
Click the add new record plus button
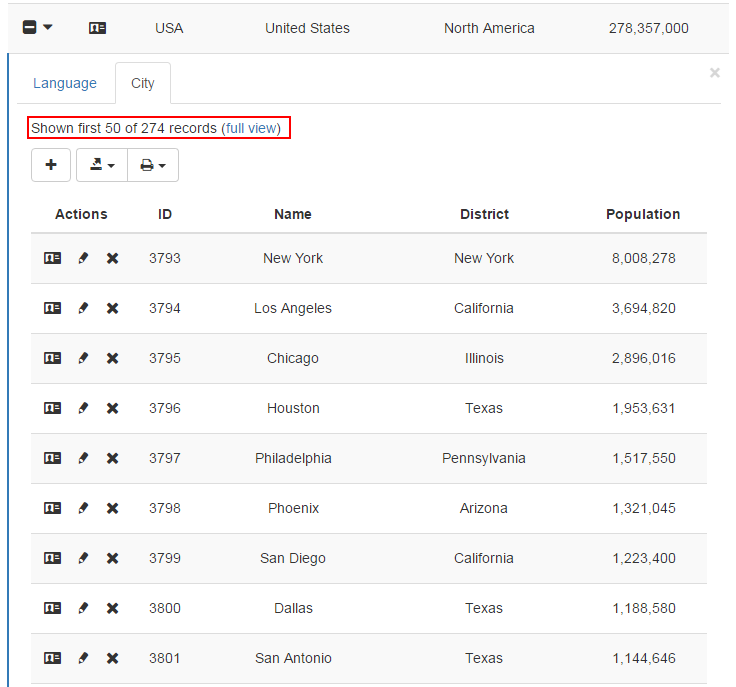click(x=51, y=165)
